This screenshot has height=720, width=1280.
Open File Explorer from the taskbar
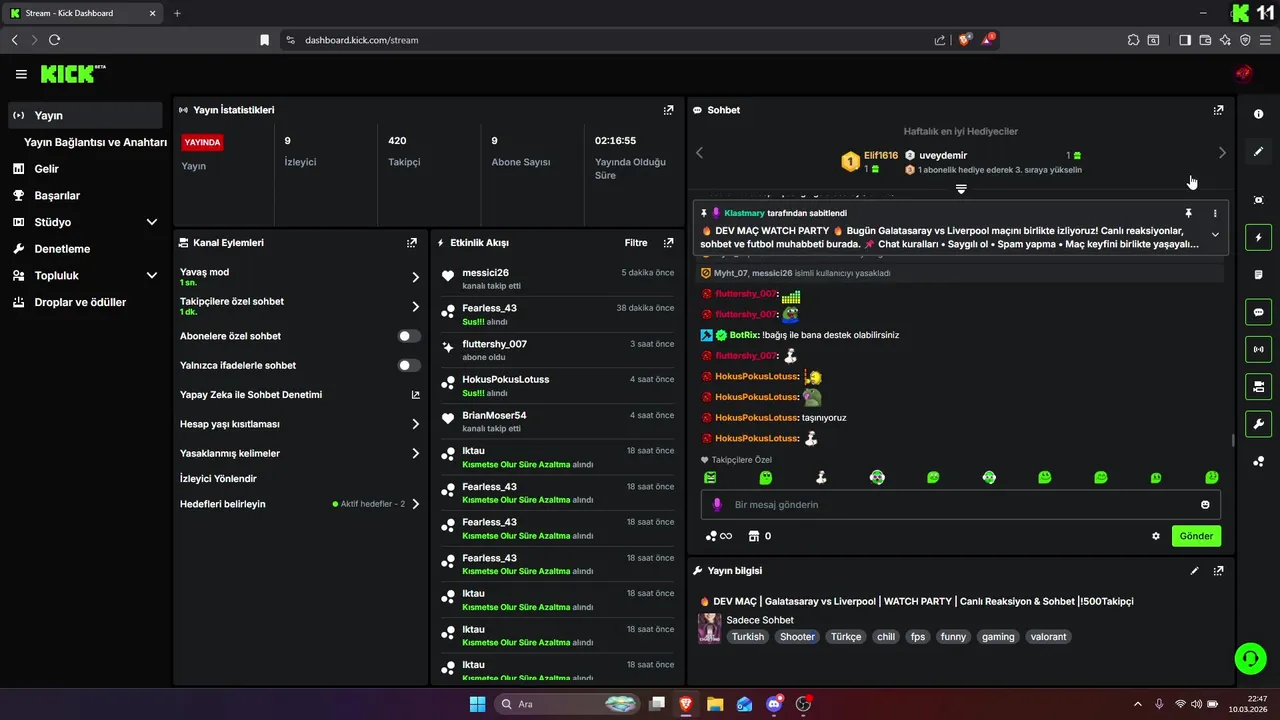(715, 704)
